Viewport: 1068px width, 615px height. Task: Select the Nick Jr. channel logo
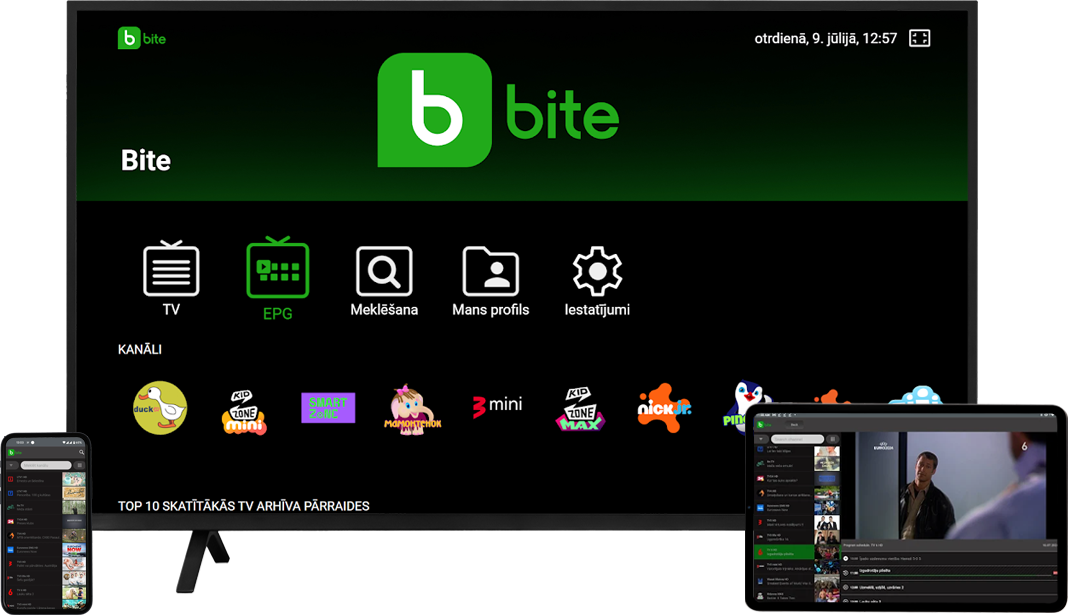(x=665, y=406)
